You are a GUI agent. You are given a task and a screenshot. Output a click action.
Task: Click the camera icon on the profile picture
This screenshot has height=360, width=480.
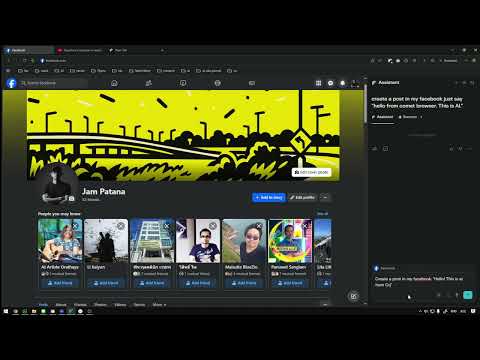point(71,199)
